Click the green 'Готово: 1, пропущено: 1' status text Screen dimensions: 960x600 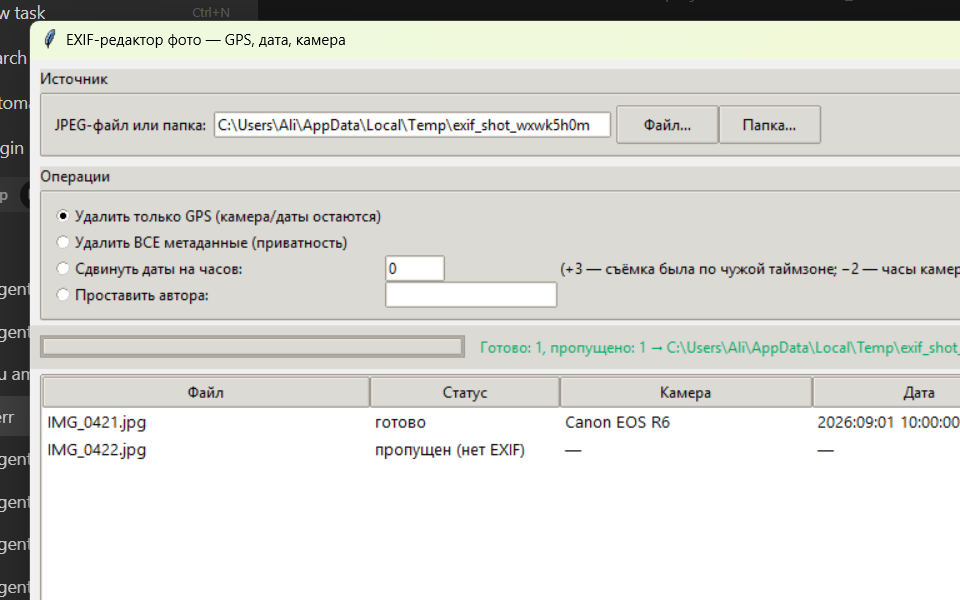[719, 347]
